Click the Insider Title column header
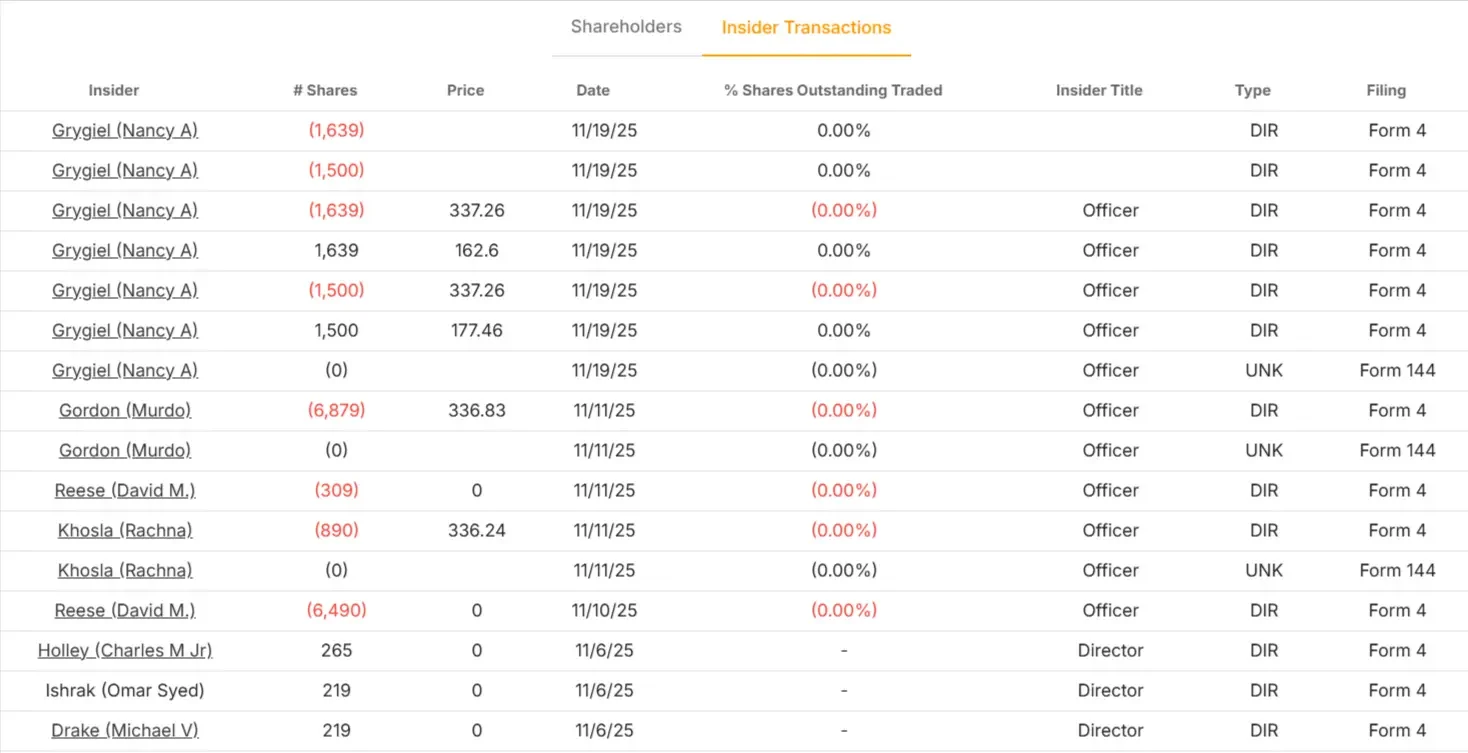 pyautogui.click(x=1099, y=90)
